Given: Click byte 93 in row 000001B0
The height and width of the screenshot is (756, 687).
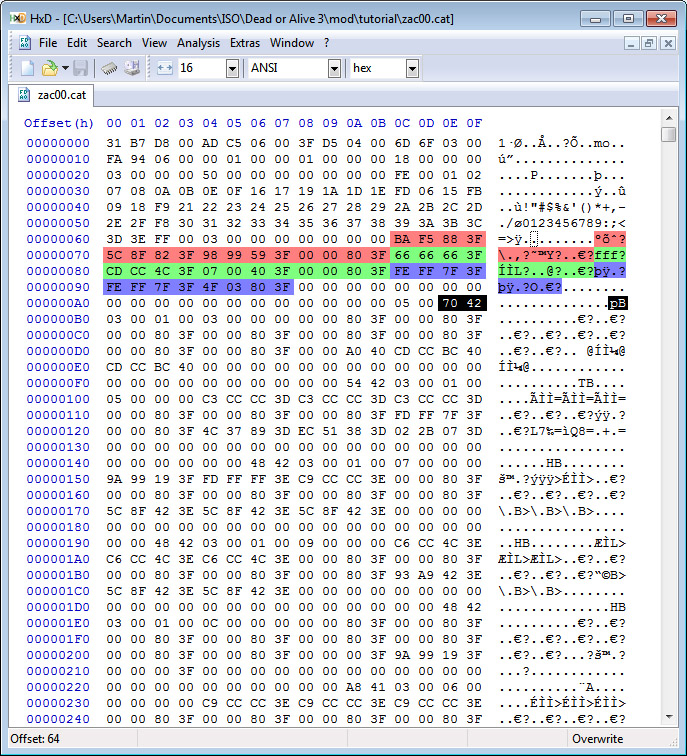Looking at the screenshot, I should [402, 575].
